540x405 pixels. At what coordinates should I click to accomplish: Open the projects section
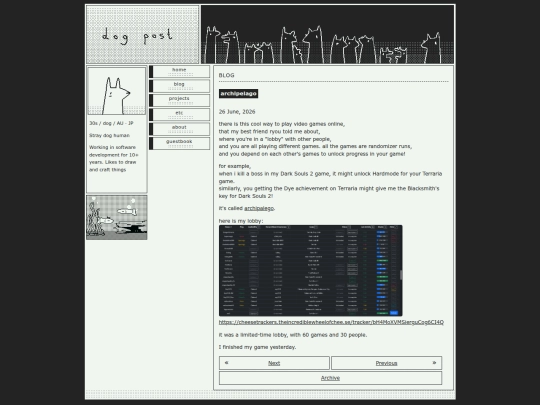[x=179, y=100]
